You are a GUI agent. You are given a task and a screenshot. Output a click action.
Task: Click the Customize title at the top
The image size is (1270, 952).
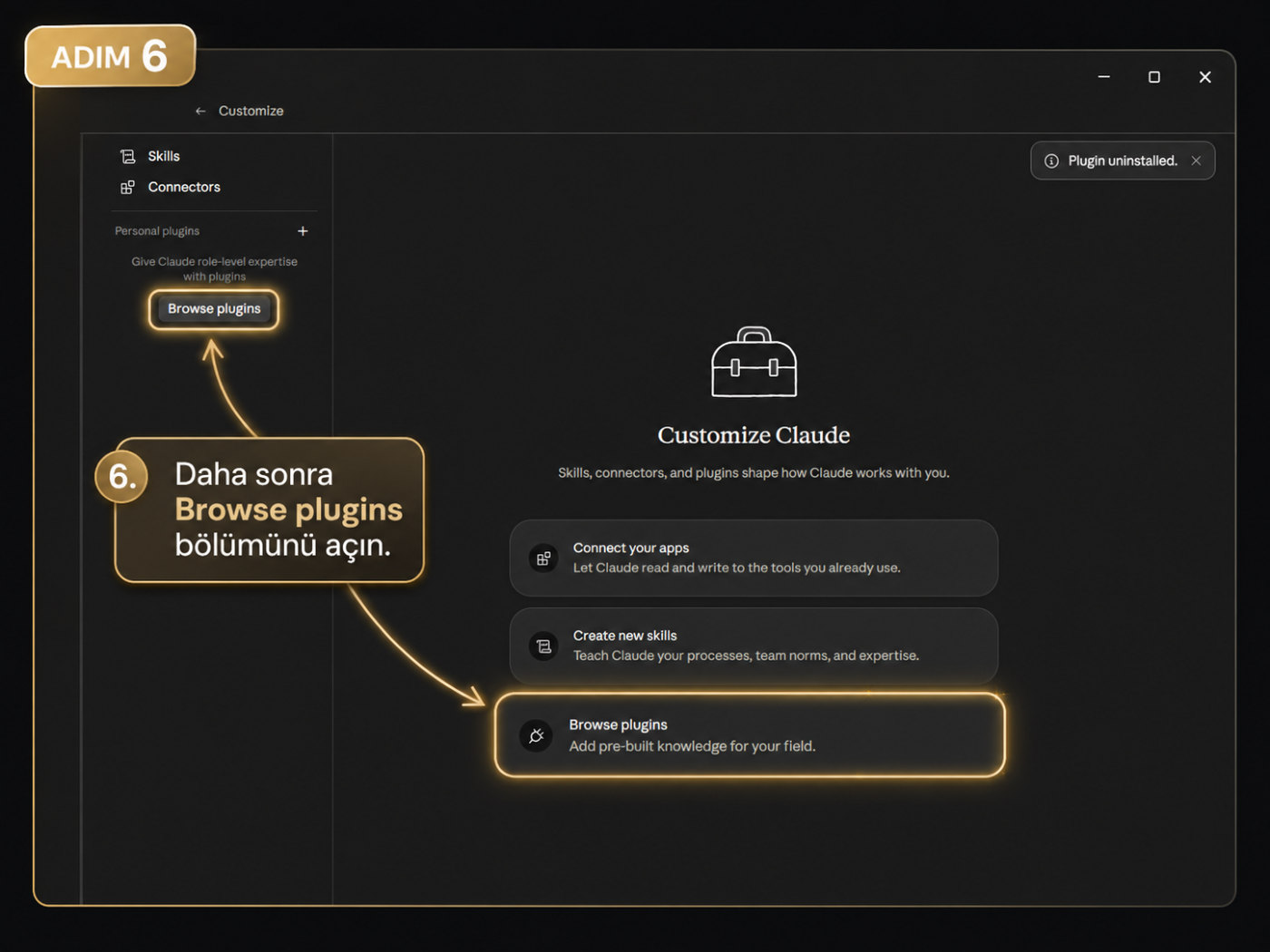251,111
